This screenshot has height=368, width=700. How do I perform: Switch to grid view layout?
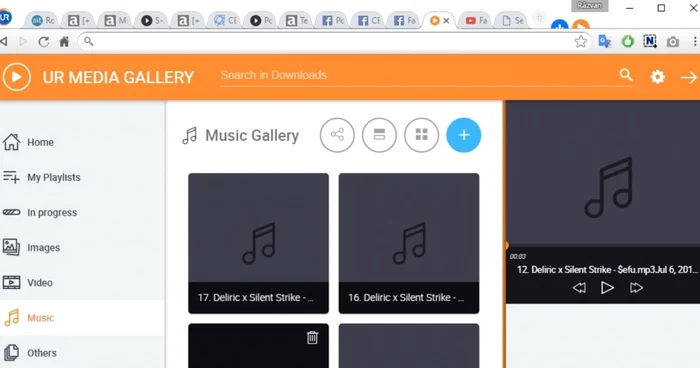421,135
